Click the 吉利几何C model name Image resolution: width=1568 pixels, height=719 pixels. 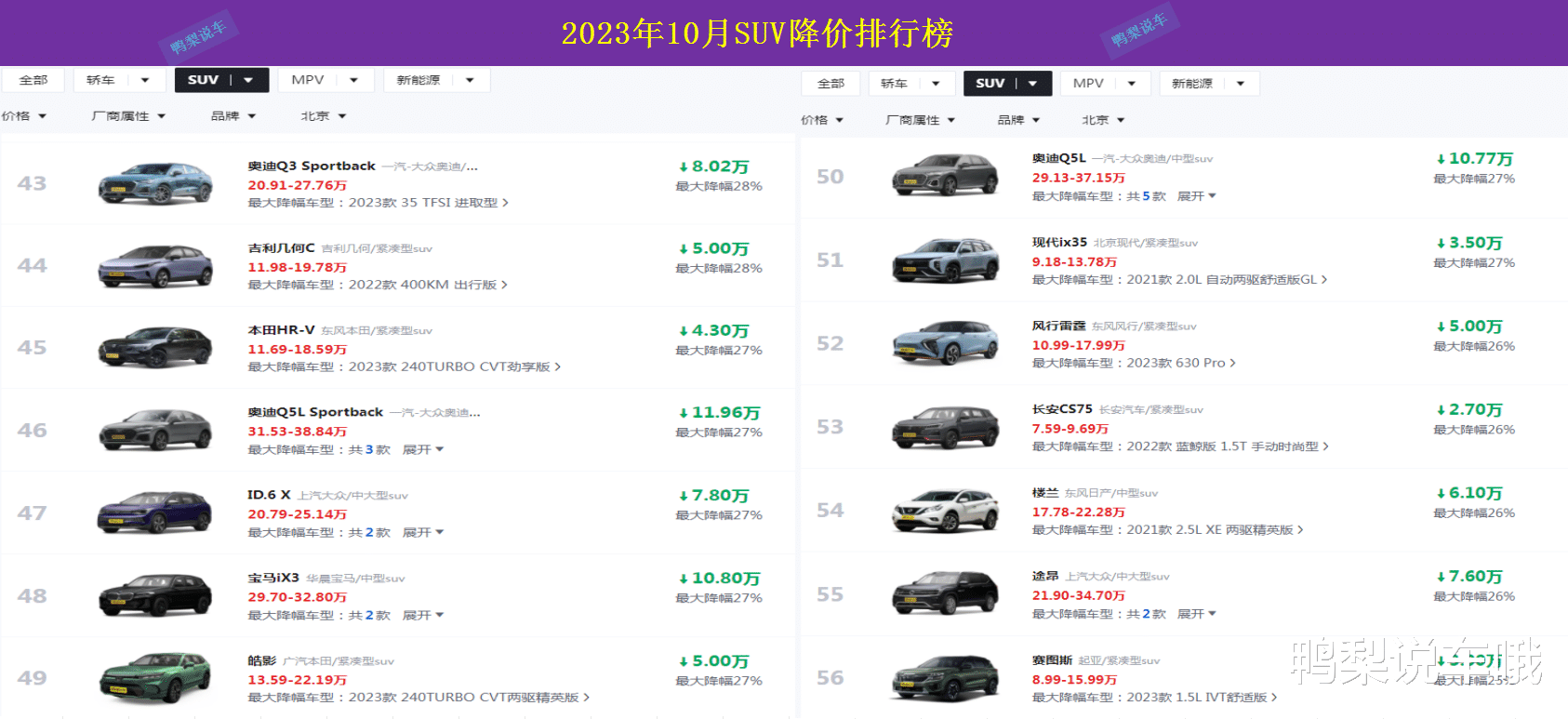point(281,248)
